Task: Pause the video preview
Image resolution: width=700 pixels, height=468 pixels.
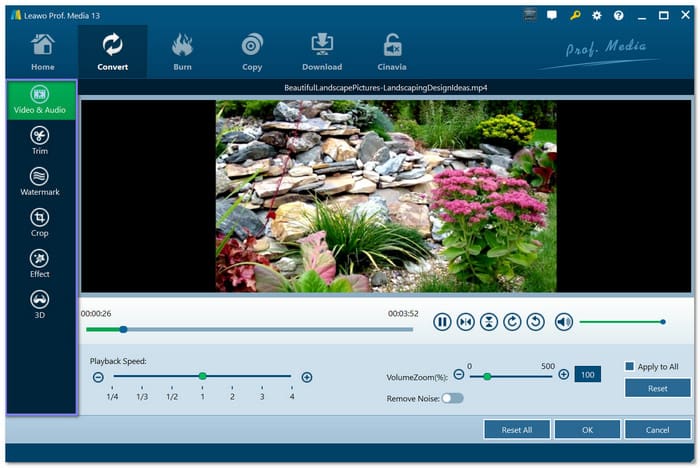Action: (x=442, y=322)
